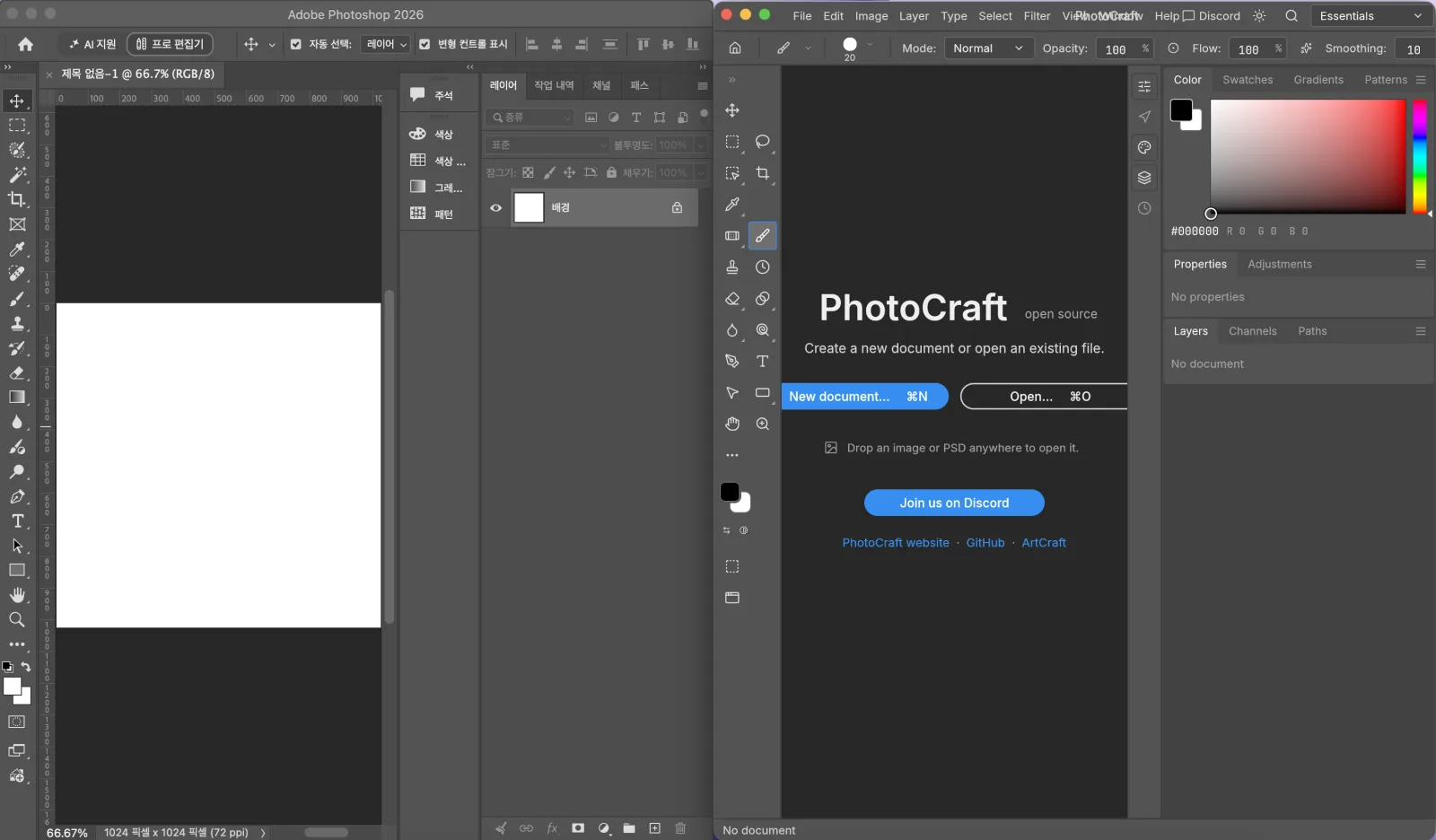
Task: Click the PhotoCraft search icon
Action: point(1292,16)
